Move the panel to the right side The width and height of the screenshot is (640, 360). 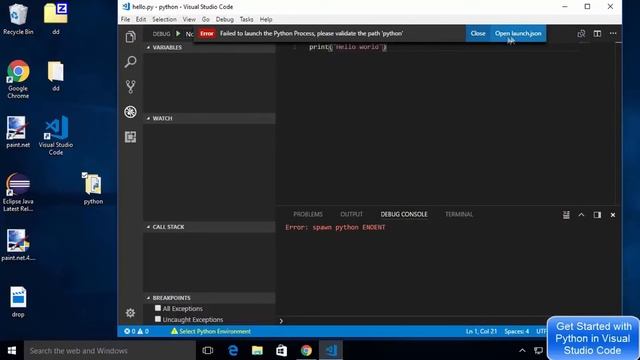pyautogui.click(x=597, y=215)
